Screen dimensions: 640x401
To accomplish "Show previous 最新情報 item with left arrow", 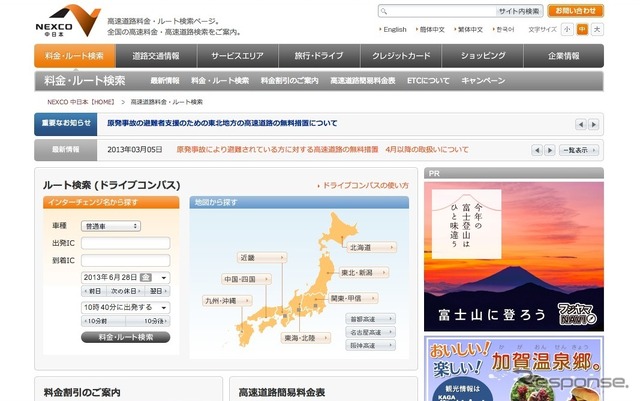I will pos(537,150).
